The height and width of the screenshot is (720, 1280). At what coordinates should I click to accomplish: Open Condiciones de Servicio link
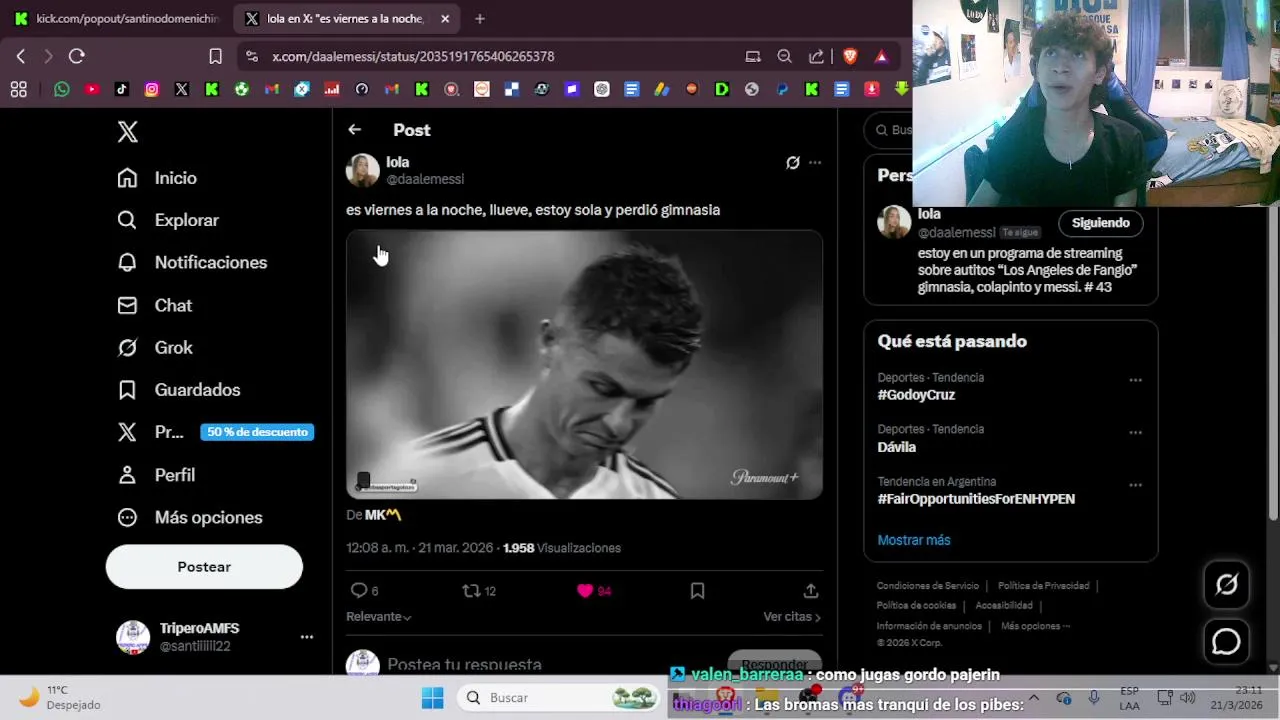[x=928, y=586]
